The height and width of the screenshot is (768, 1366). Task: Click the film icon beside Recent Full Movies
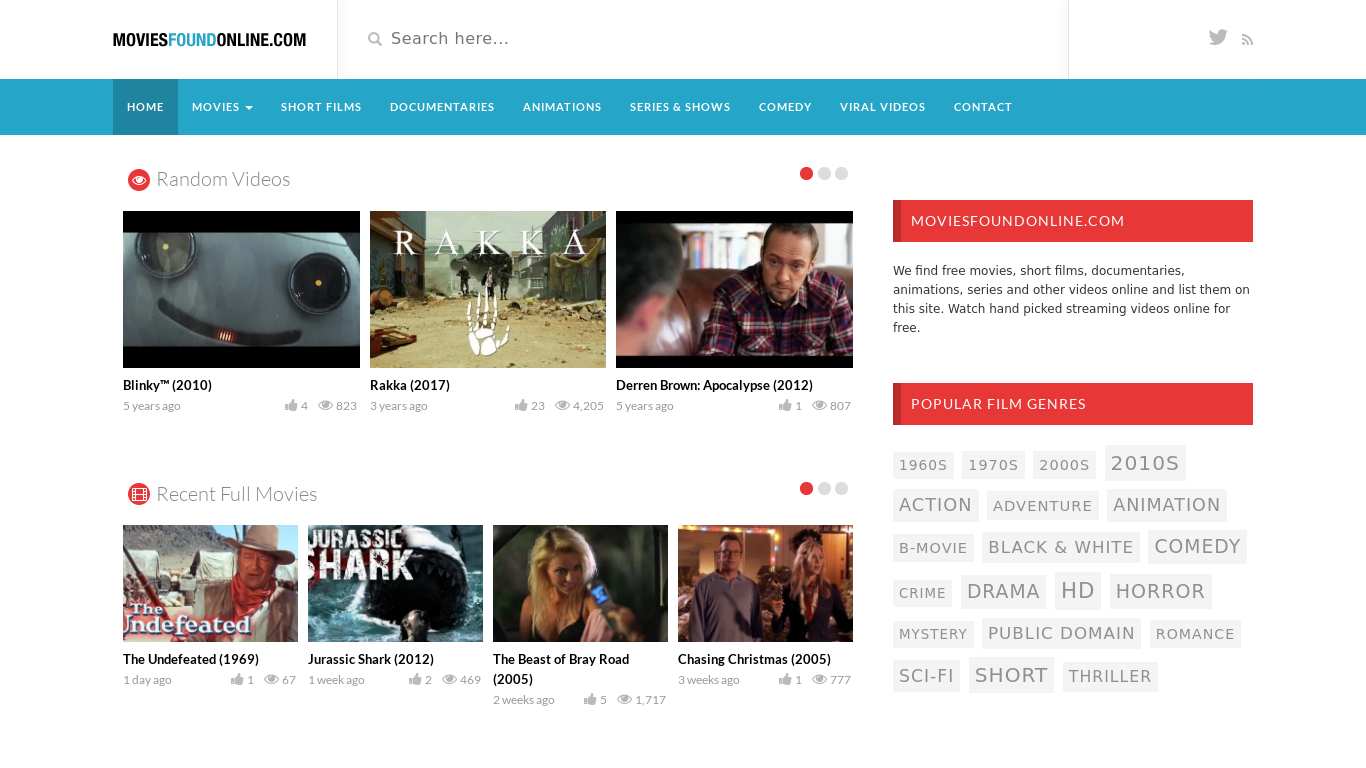click(x=139, y=494)
